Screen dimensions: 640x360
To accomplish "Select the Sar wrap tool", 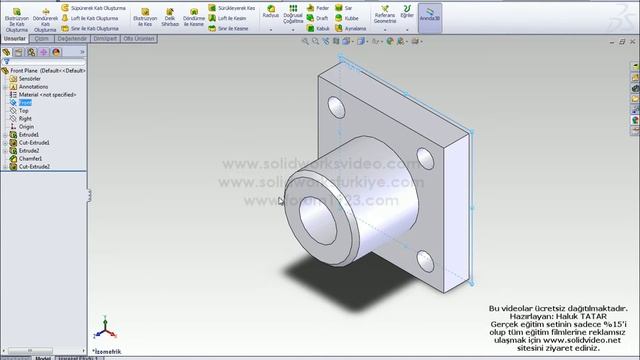I will click(x=343, y=8).
